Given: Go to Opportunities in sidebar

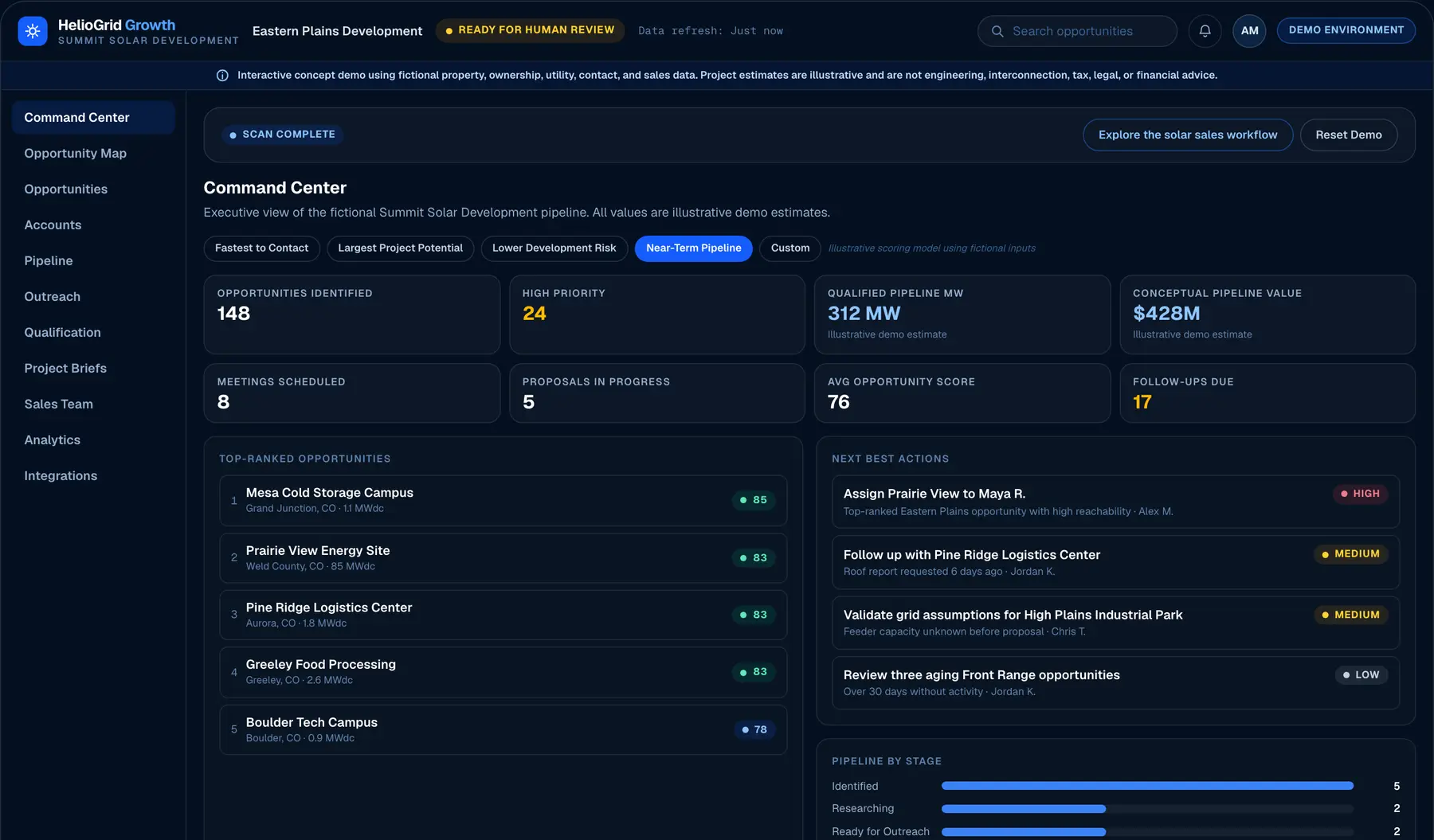Looking at the screenshot, I should click(93, 189).
